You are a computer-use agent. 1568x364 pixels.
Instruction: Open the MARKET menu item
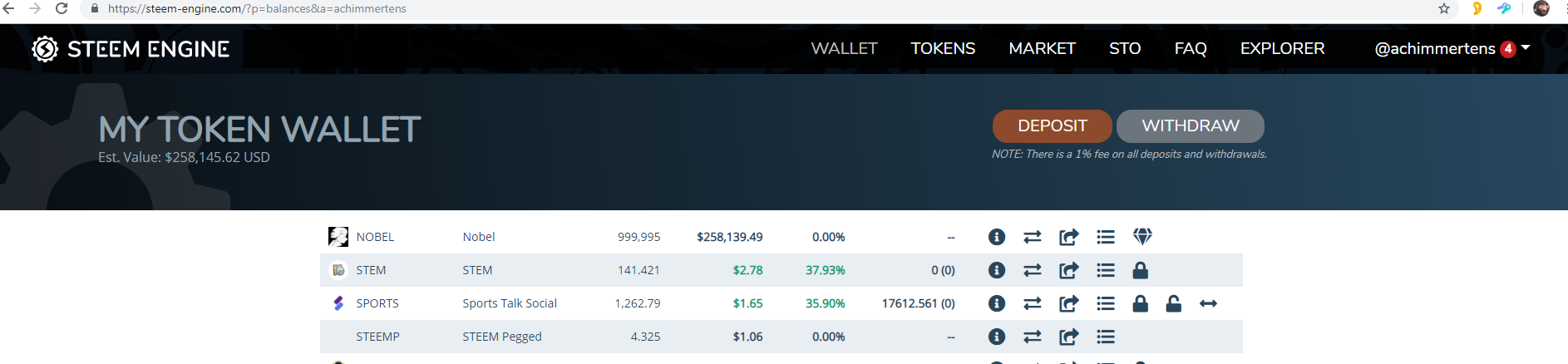(1042, 48)
